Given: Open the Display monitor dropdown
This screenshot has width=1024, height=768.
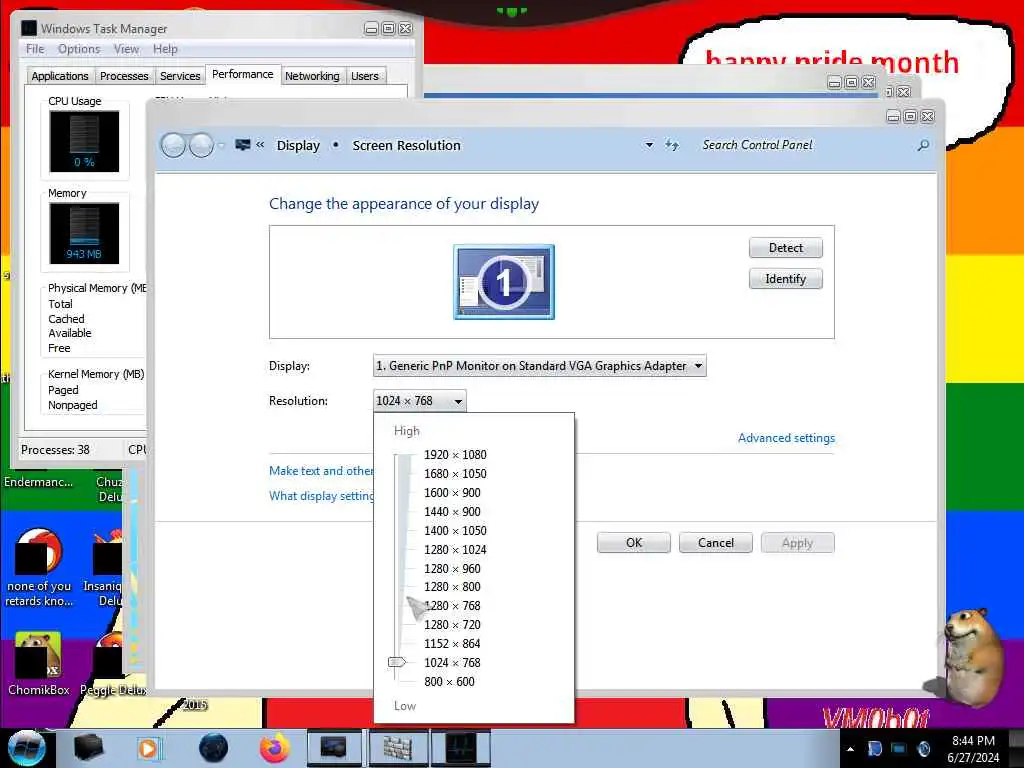Looking at the screenshot, I should click(539, 366).
